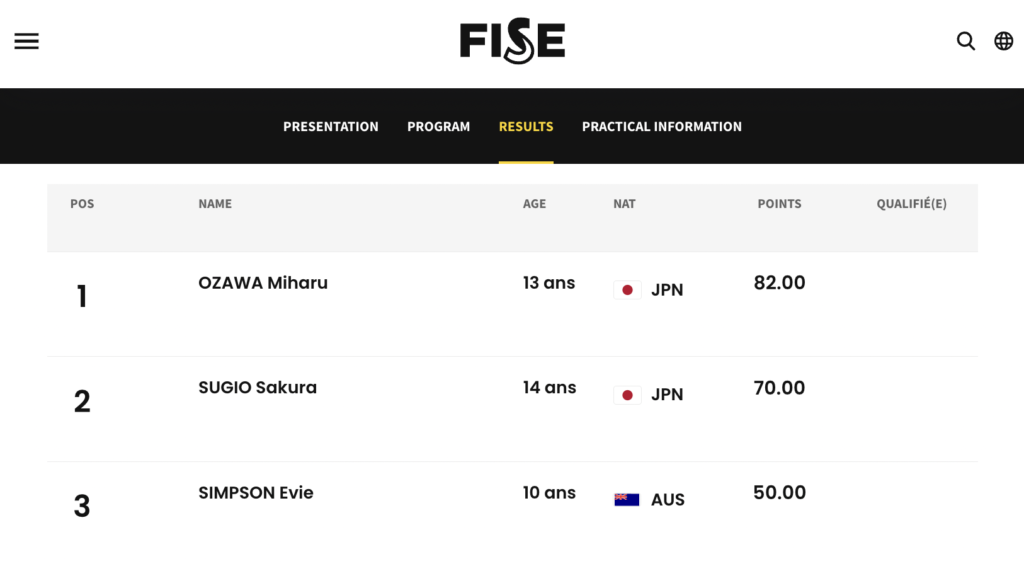Open the Program tab
The width and height of the screenshot is (1024, 566).
click(438, 127)
